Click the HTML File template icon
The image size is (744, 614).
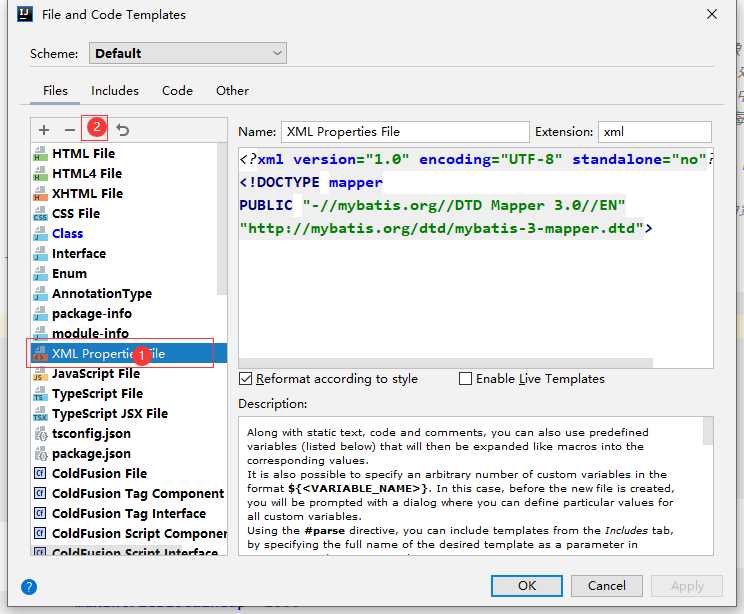point(40,154)
